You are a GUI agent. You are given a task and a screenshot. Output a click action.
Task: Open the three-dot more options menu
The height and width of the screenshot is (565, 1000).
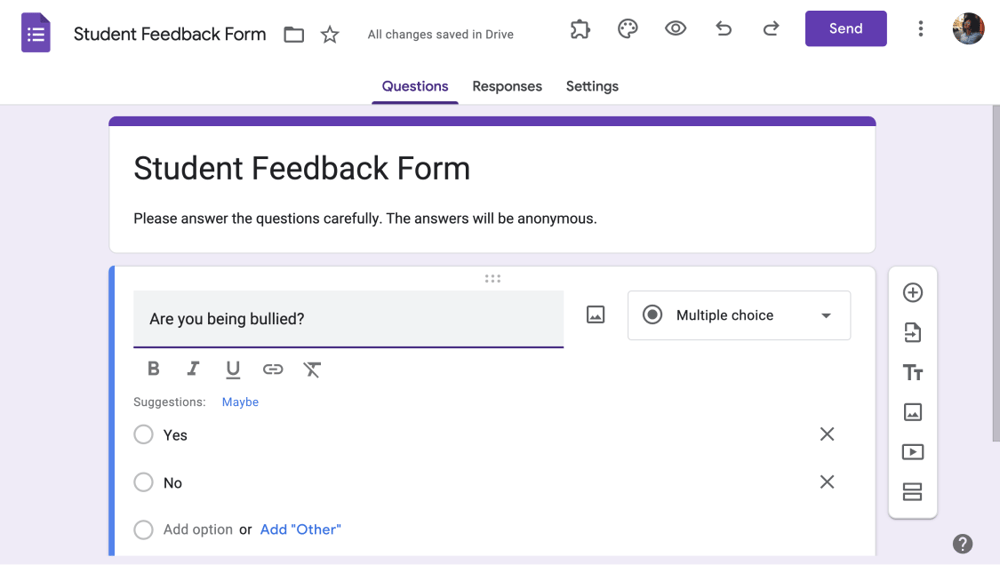(920, 29)
